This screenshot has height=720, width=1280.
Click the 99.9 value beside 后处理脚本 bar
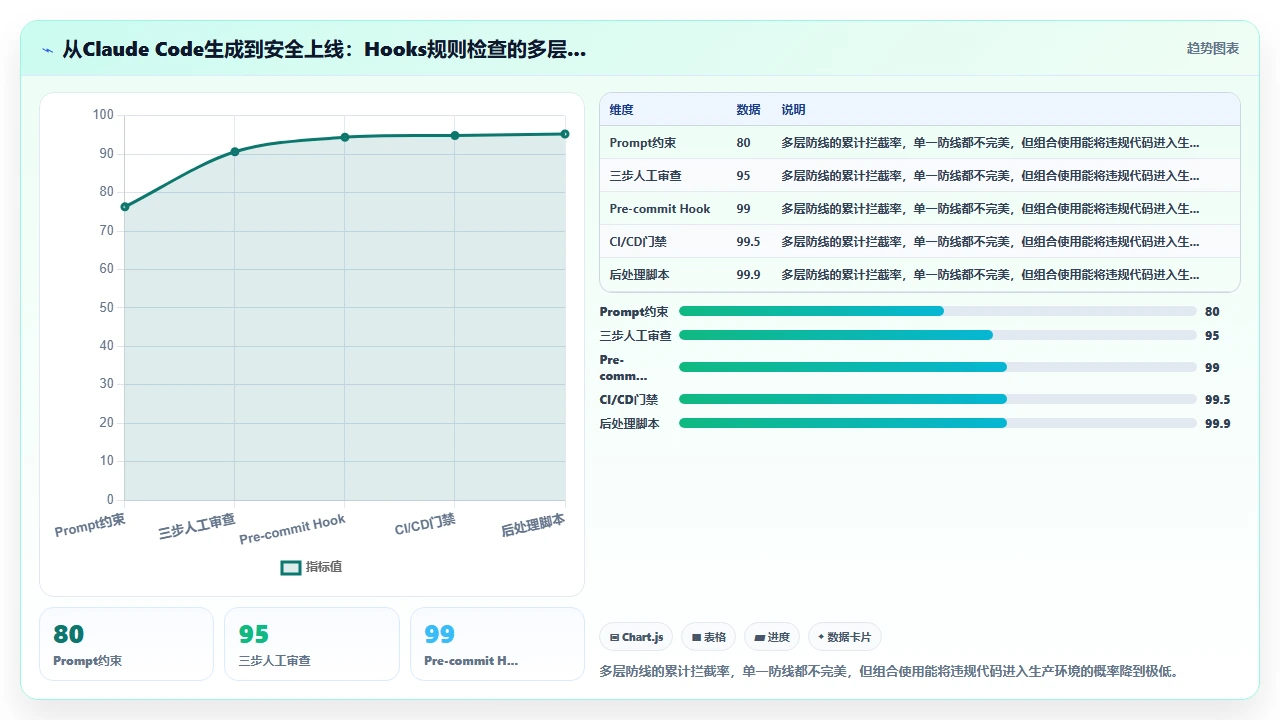pyautogui.click(x=1218, y=423)
